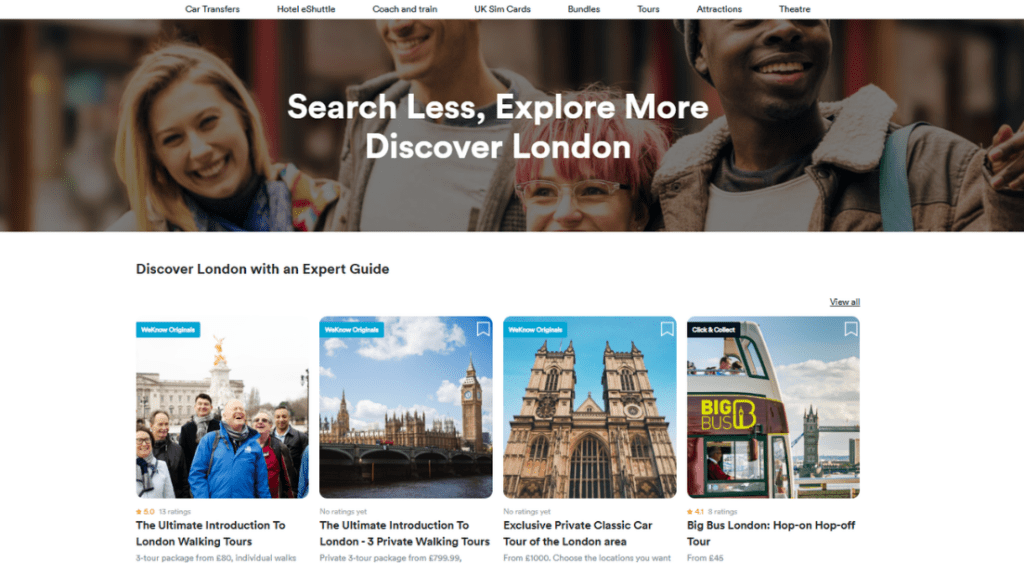Click WeKnow Originals badge on Westminster Abbey card

(x=535, y=330)
